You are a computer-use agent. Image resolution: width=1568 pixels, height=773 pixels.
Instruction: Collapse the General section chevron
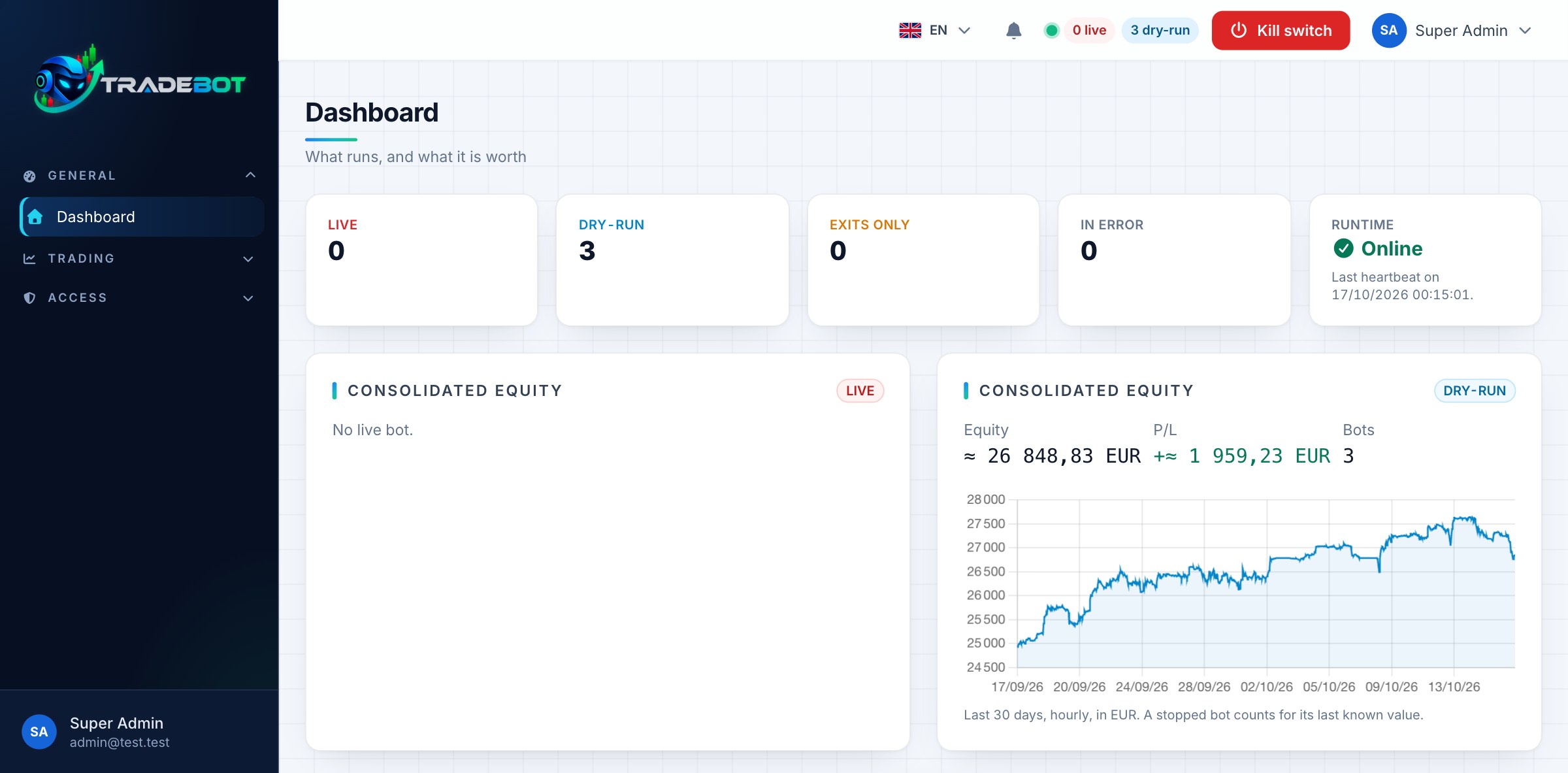[x=250, y=175]
